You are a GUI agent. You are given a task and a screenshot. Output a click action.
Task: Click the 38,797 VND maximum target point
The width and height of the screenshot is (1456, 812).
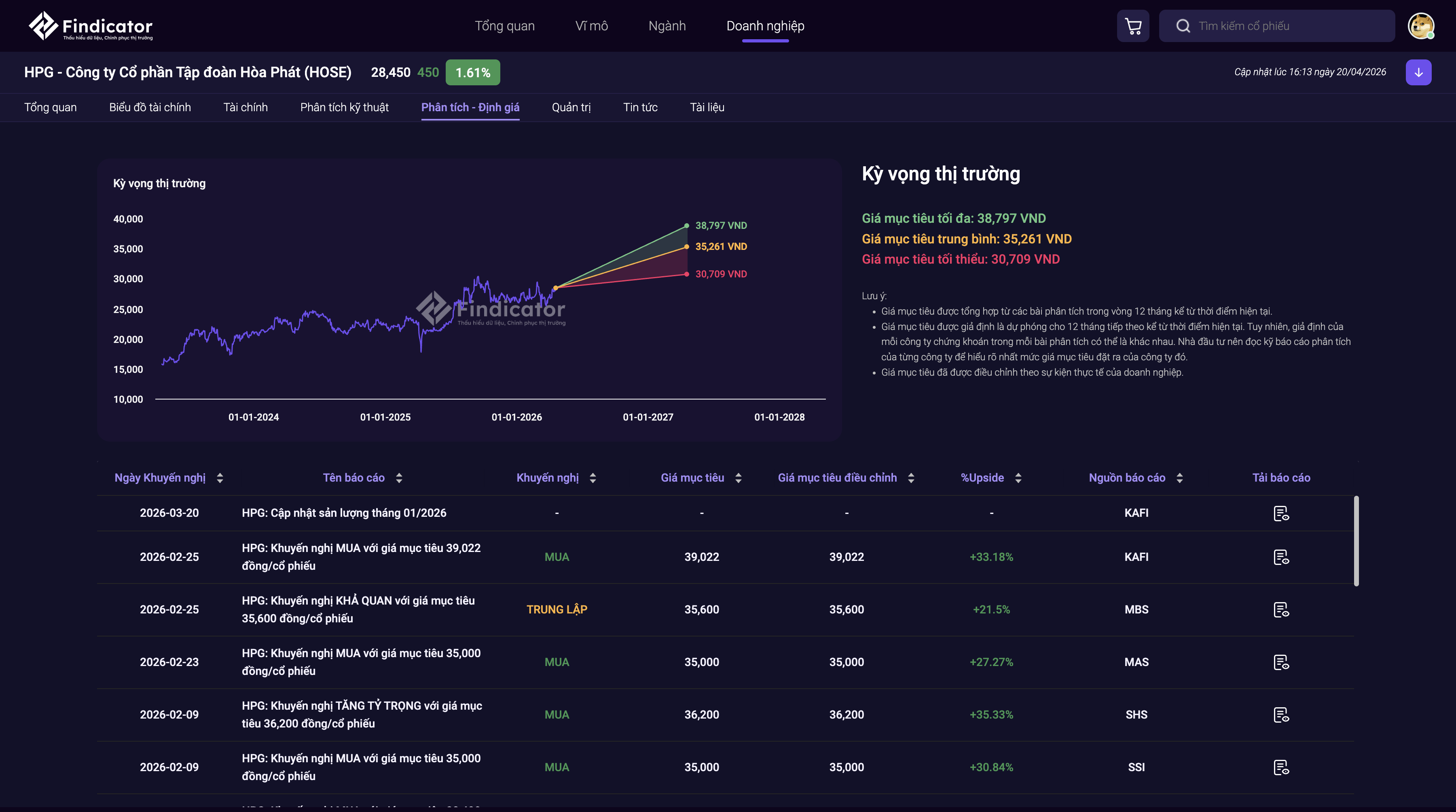[x=686, y=226]
